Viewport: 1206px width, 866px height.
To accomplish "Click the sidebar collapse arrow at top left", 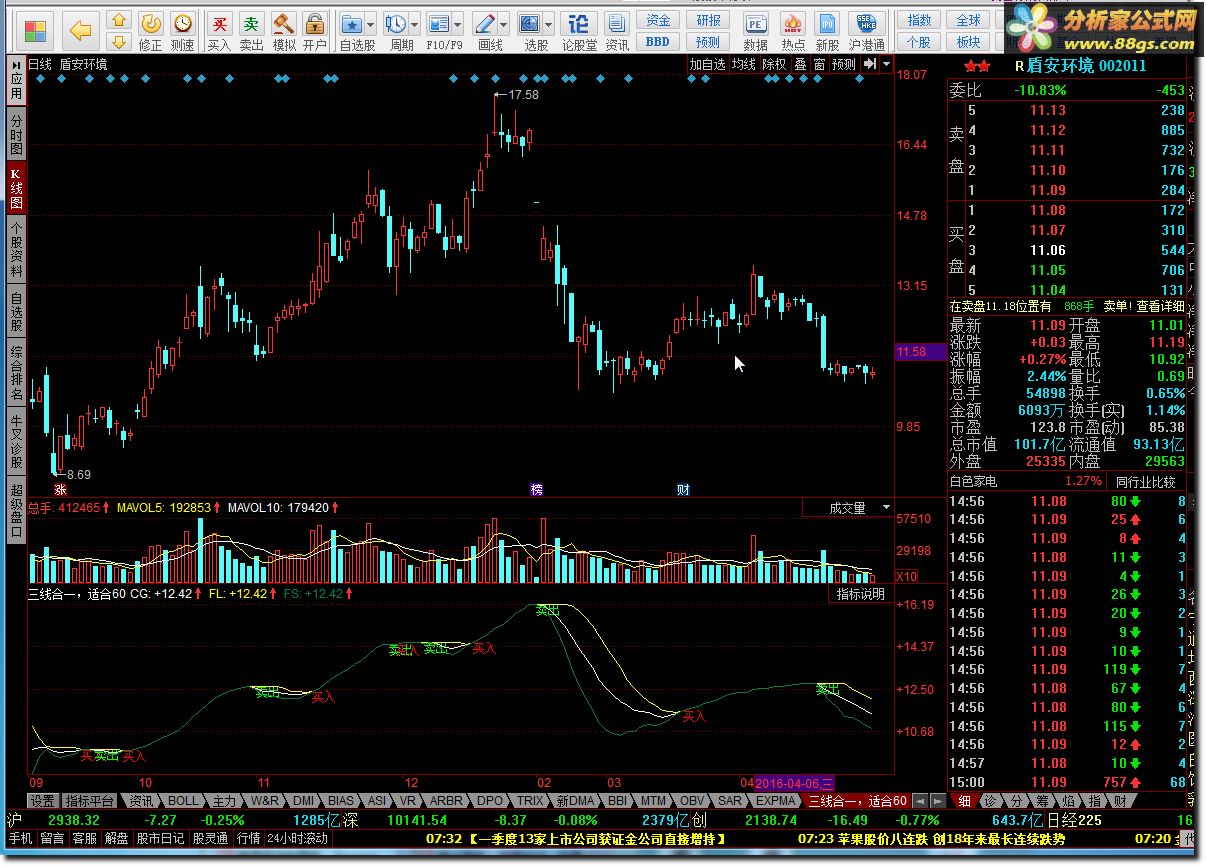I will coord(16,64).
